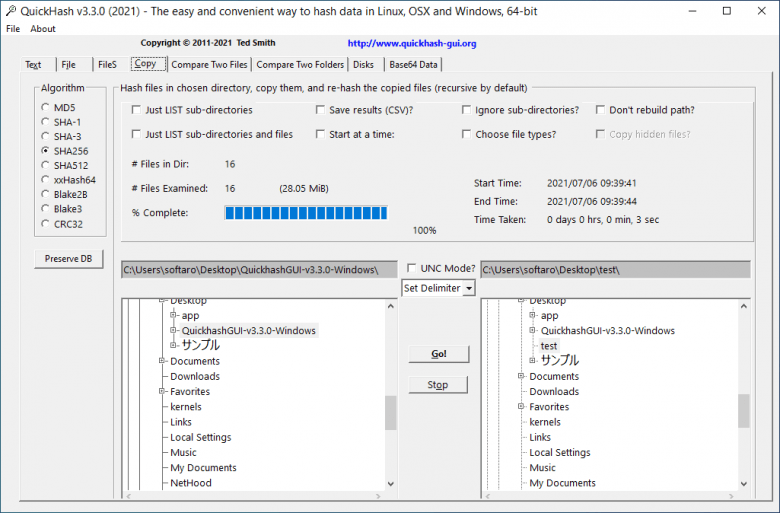
Task: Enable Ignore sub-directories option
Action: click(x=466, y=110)
